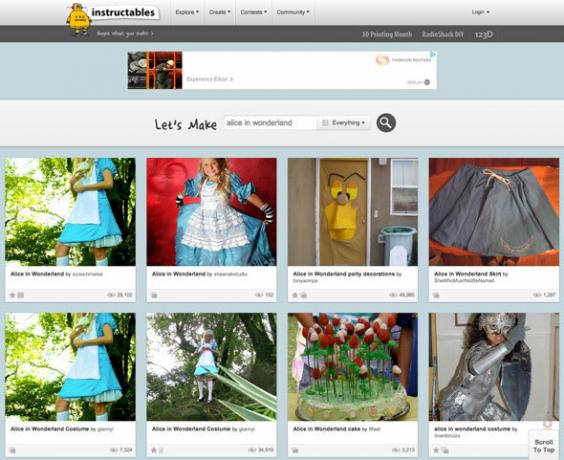This screenshot has width=564, height=460.
Task: Open the Everything category filter dropdown
Action: tap(343, 123)
